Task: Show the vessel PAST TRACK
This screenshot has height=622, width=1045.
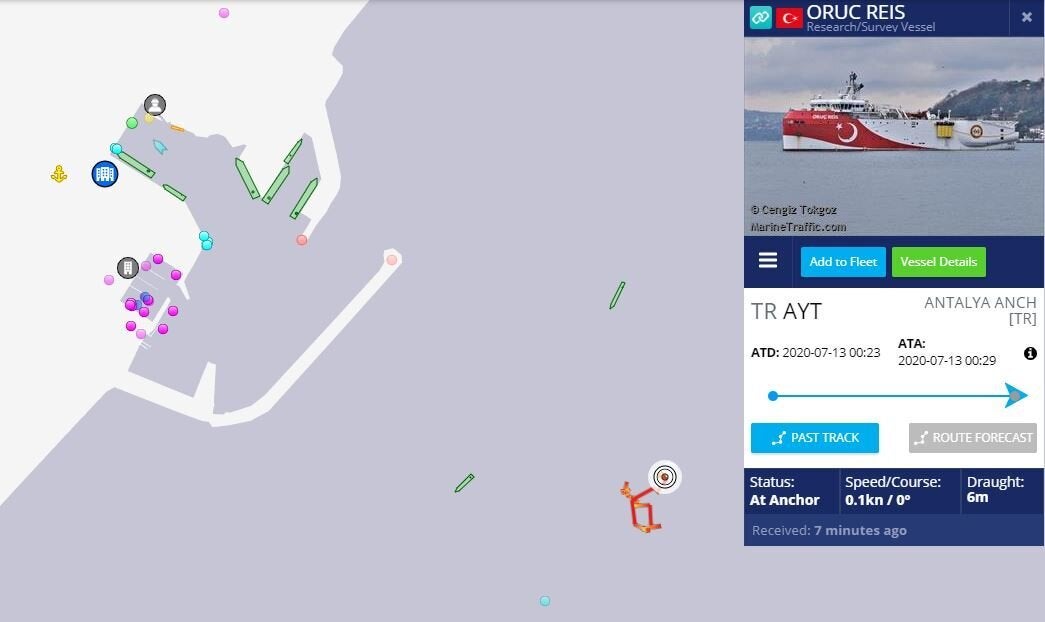Action: [814, 438]
